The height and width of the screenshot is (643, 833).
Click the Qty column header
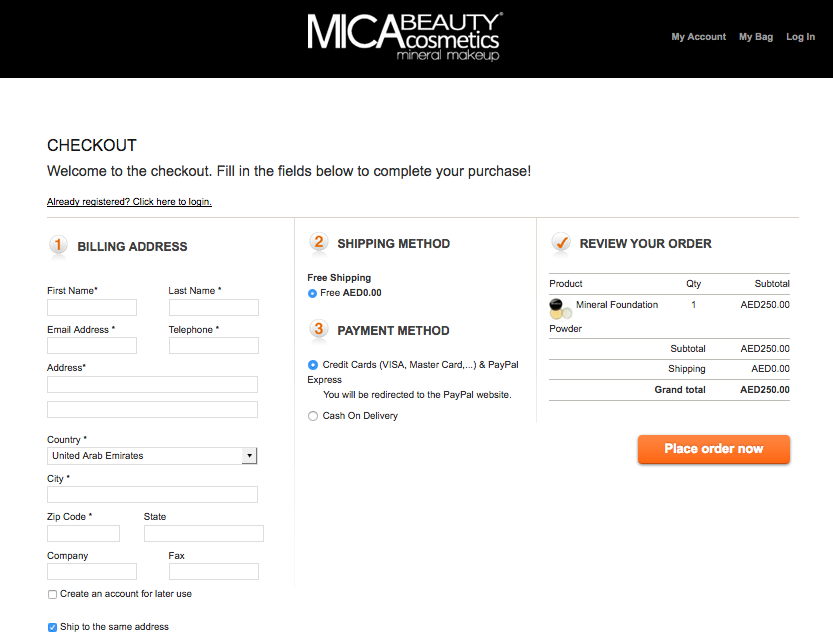tap(693, 284)
